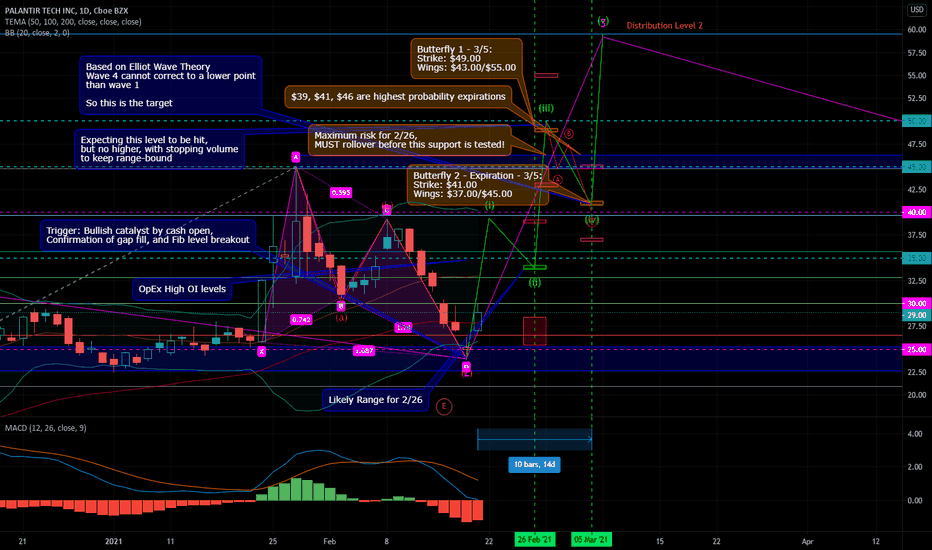Click the 'OpEx High OI levels' label
This screenshot has width=932, height=550.
click(x=182, y=290)
